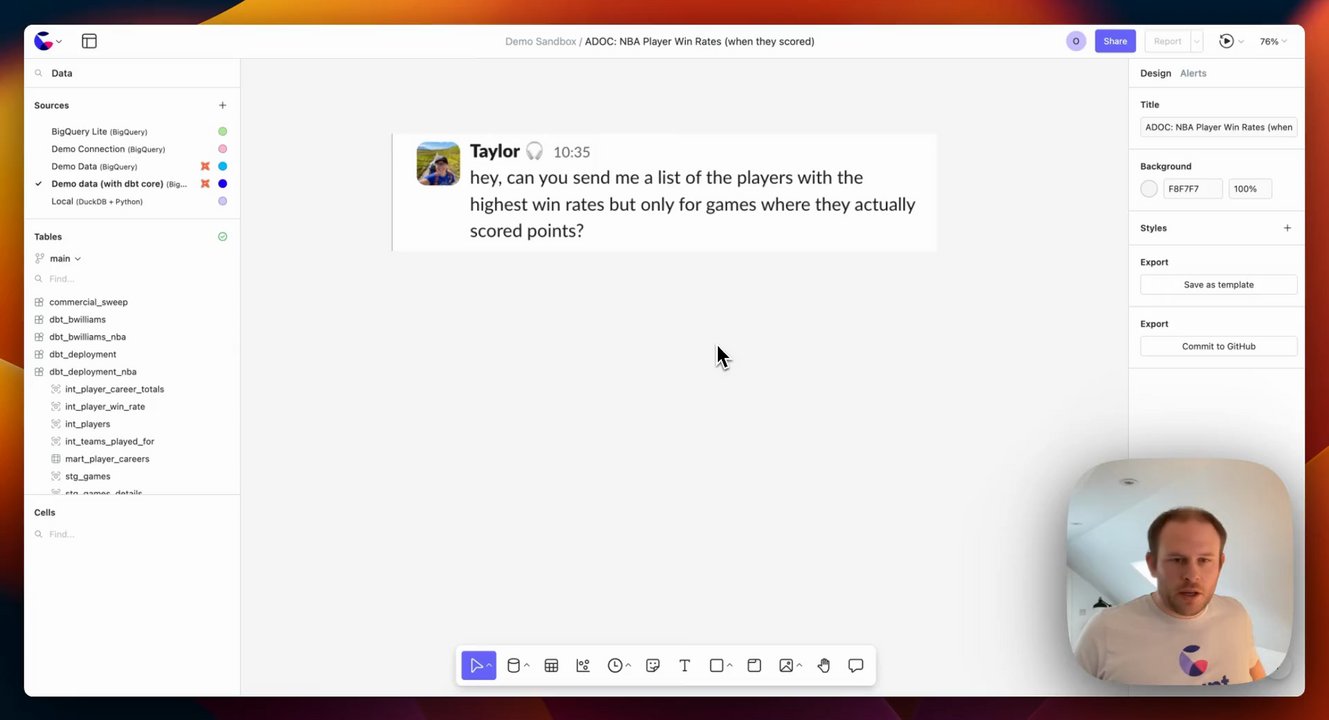Viewport: 1329px width, 720px height.
Task: Click the dbt icon on 'Demo Data (BigQuery)' row
Action: click(x=205, y=166)
